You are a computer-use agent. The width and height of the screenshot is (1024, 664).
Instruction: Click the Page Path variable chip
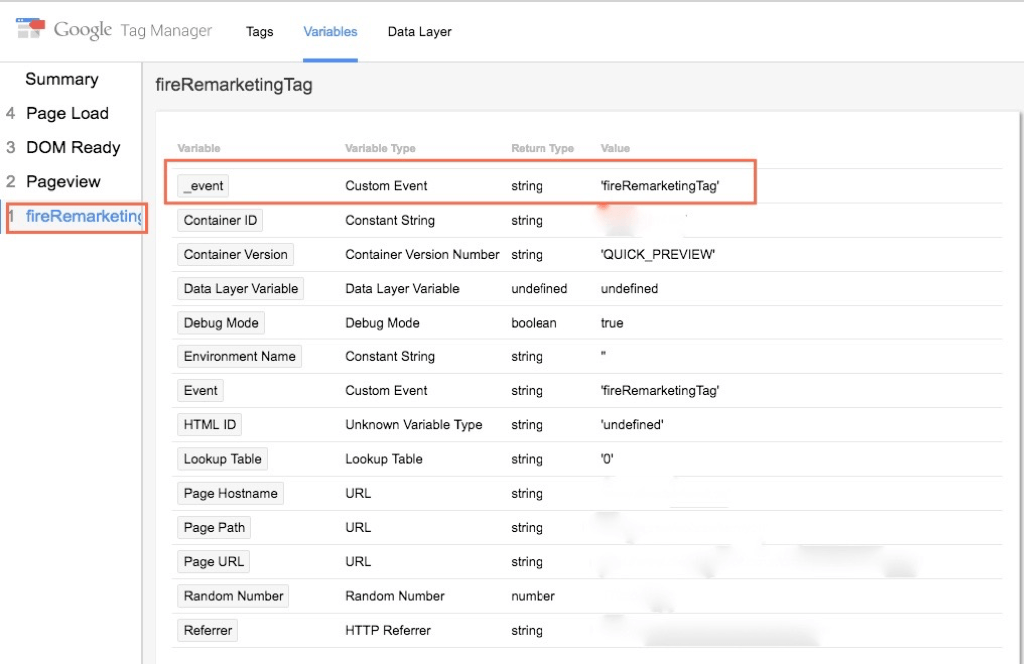click(x=214, y=527)
